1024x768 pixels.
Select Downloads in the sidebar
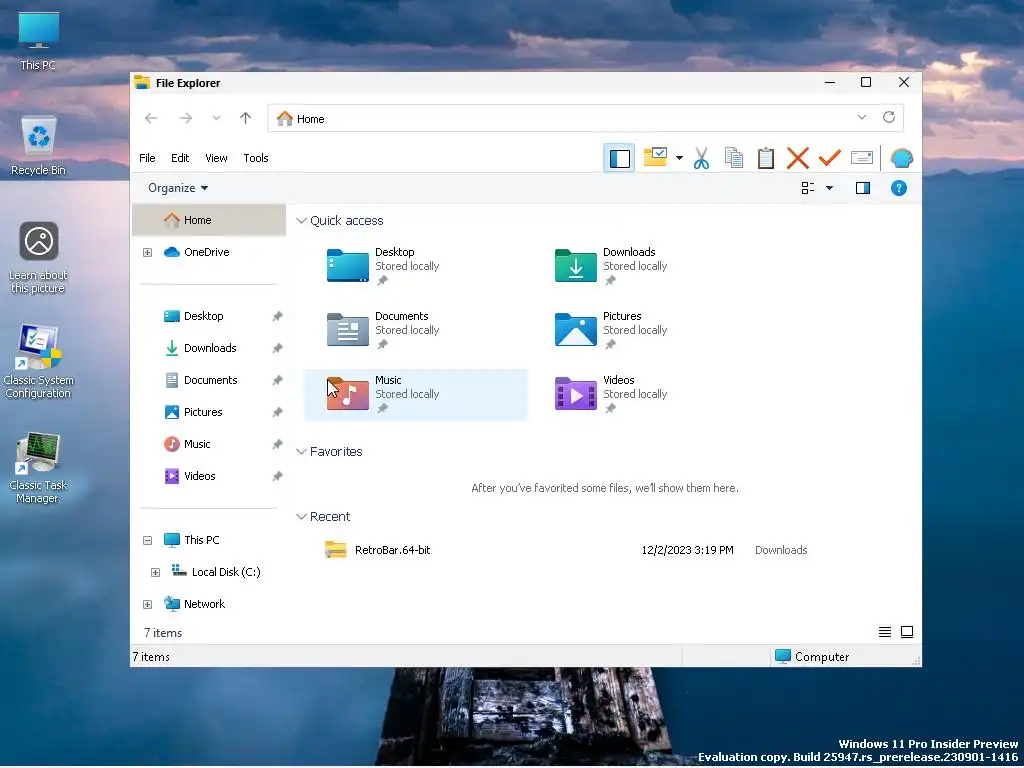[200, 348]
